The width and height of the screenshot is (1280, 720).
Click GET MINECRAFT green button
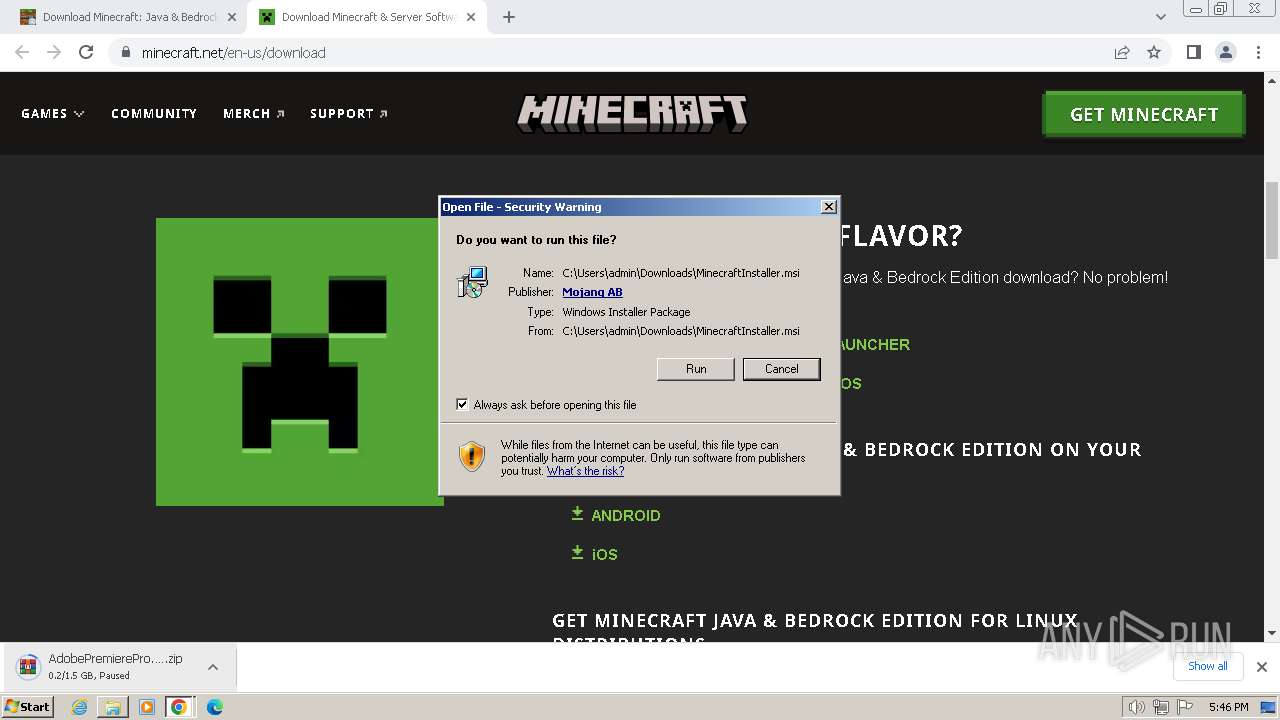pos(1144,114)
